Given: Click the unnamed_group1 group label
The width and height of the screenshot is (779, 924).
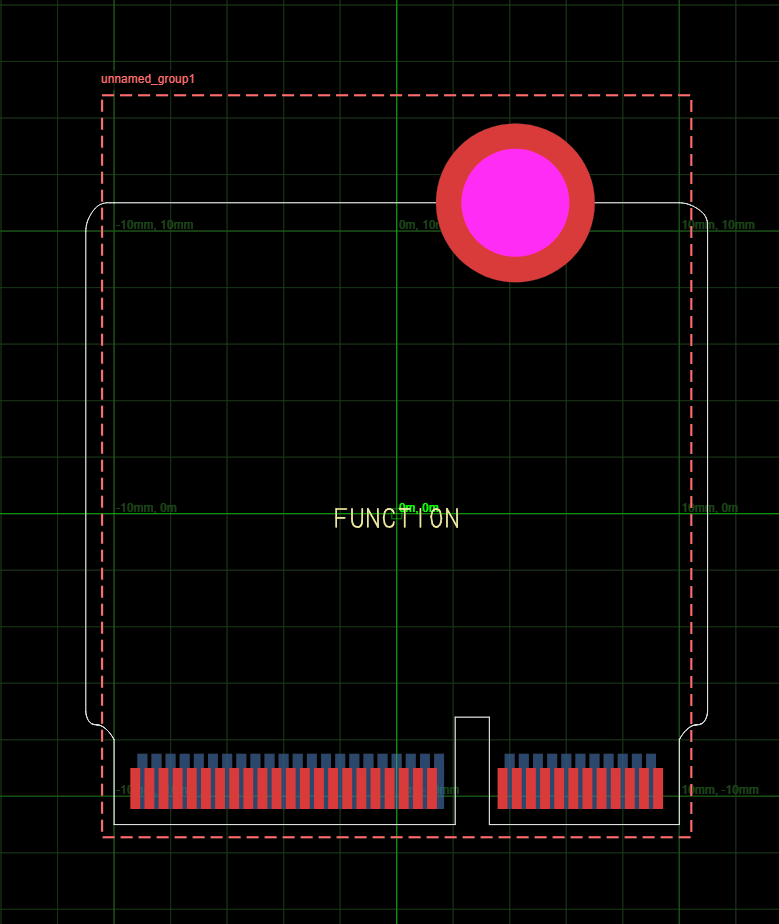Looking at the screenshot, I should coord(148,79).
